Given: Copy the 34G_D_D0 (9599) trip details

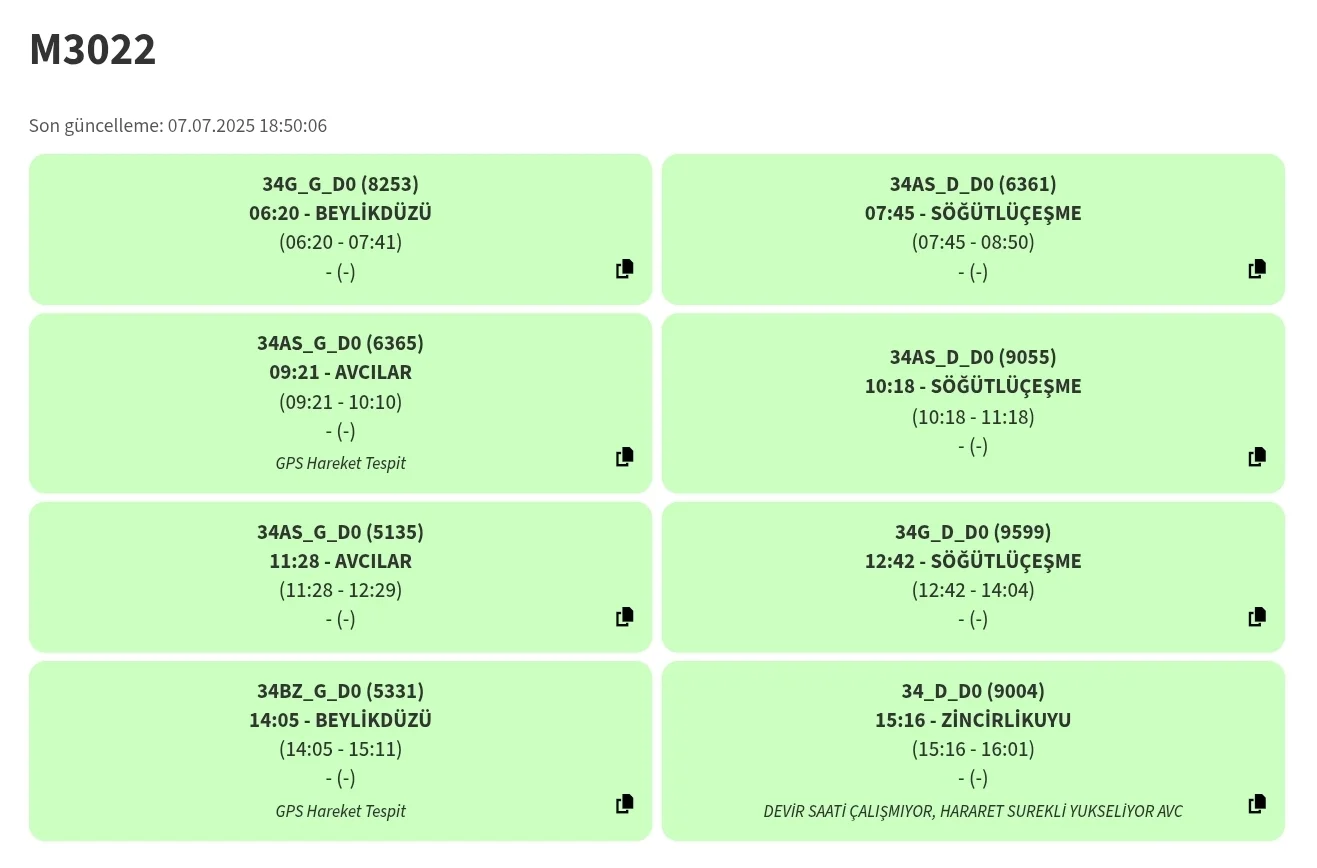Looking at the screenshot, I should coord(1257,617).
